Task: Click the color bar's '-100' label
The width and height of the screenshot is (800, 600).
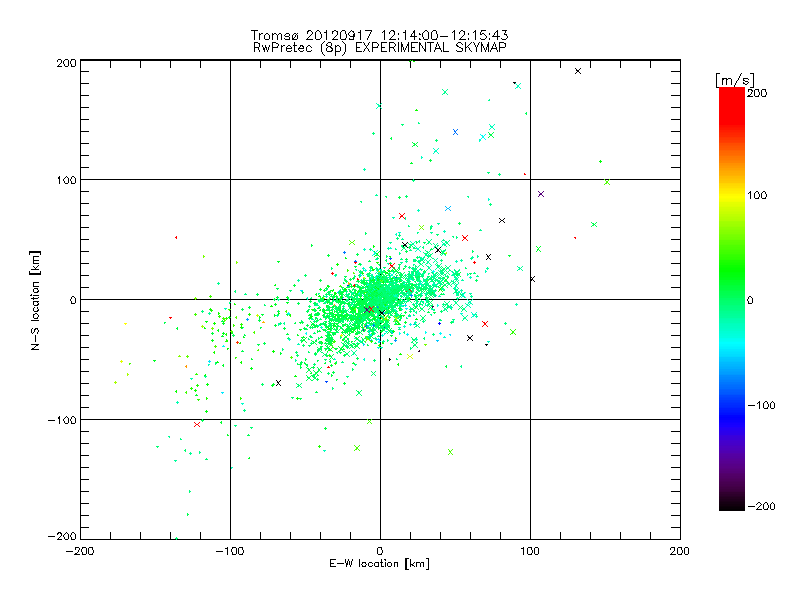Action: [761, 405]
